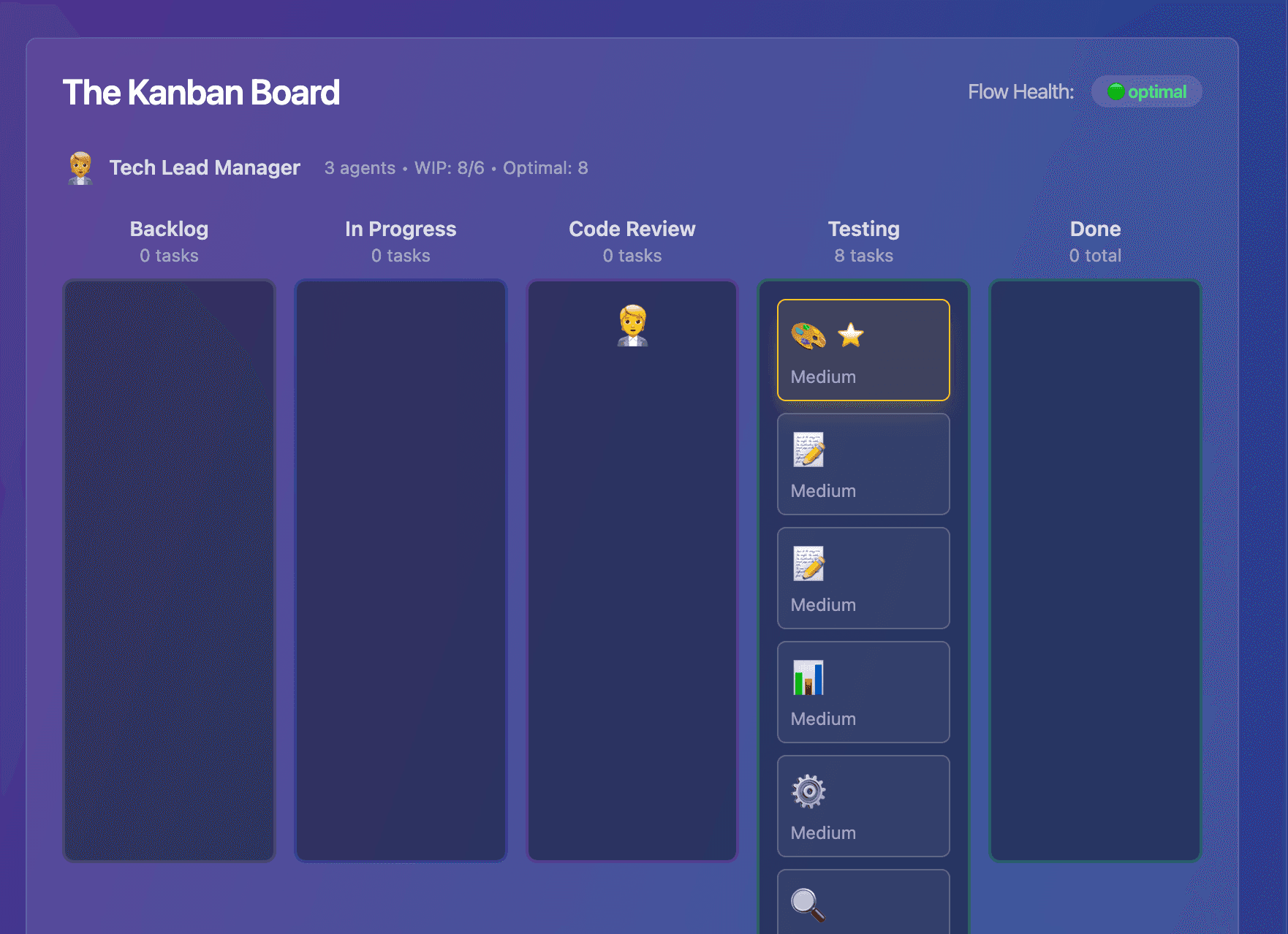Toggle the green status dot next to optimal

(x=1116, y=92)
